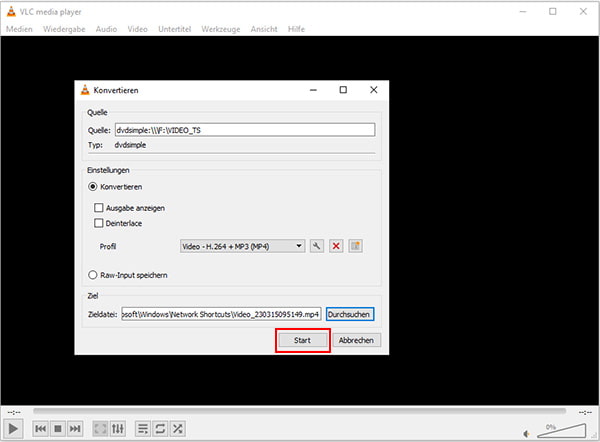Click the Durchsuchen button
The width and height of the screenshot is (600, 442).
[350, 314]
